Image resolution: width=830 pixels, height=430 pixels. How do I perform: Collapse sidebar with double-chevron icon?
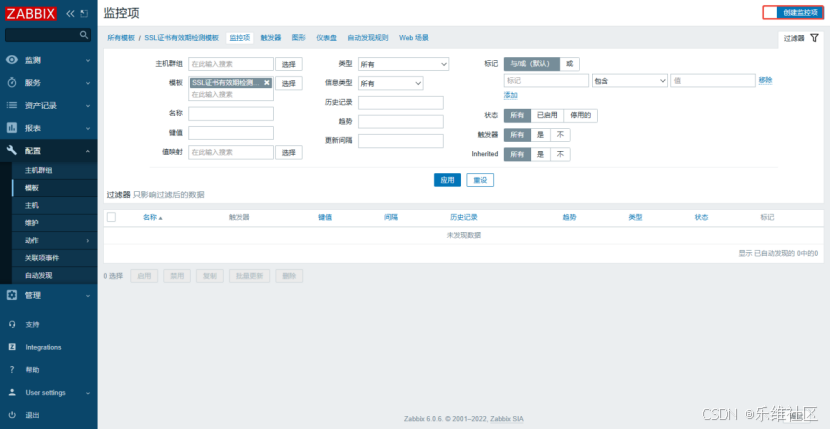70,14
